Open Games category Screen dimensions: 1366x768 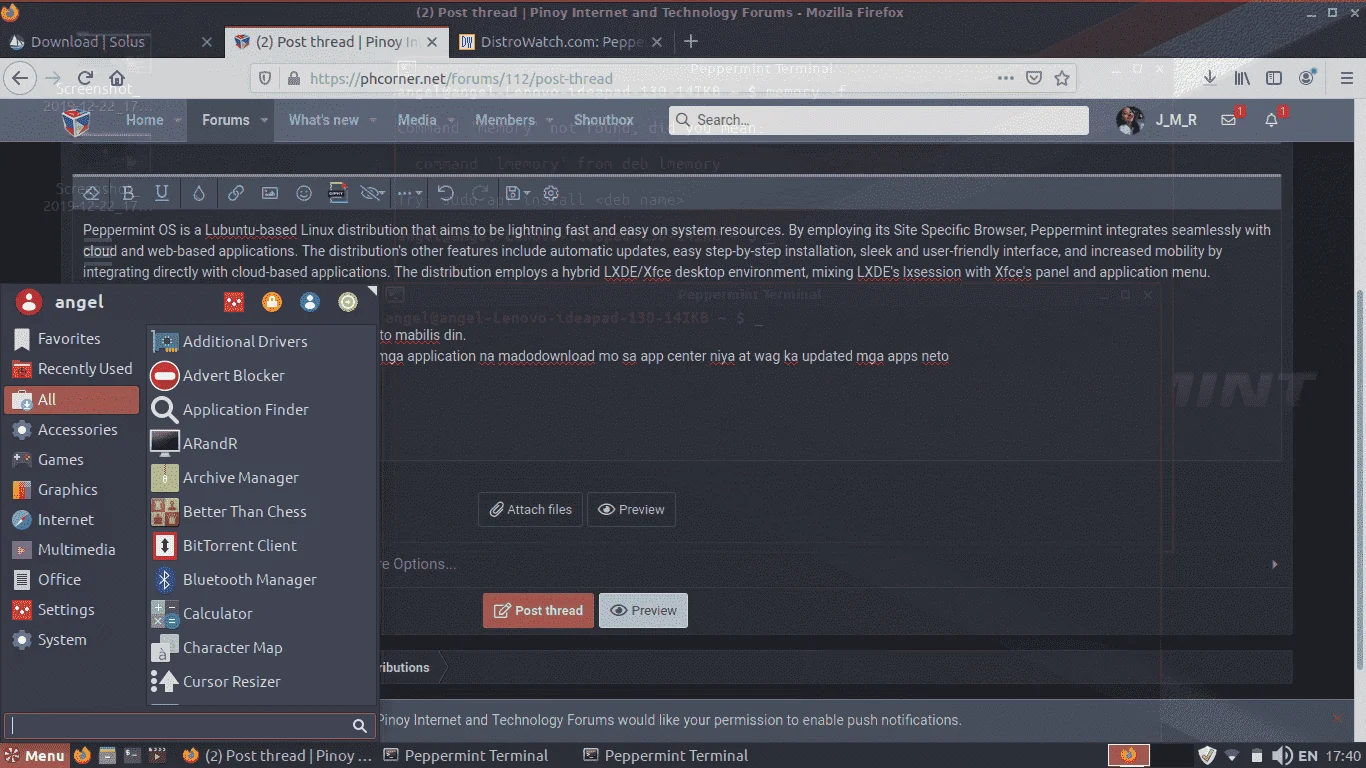point(72,459)
